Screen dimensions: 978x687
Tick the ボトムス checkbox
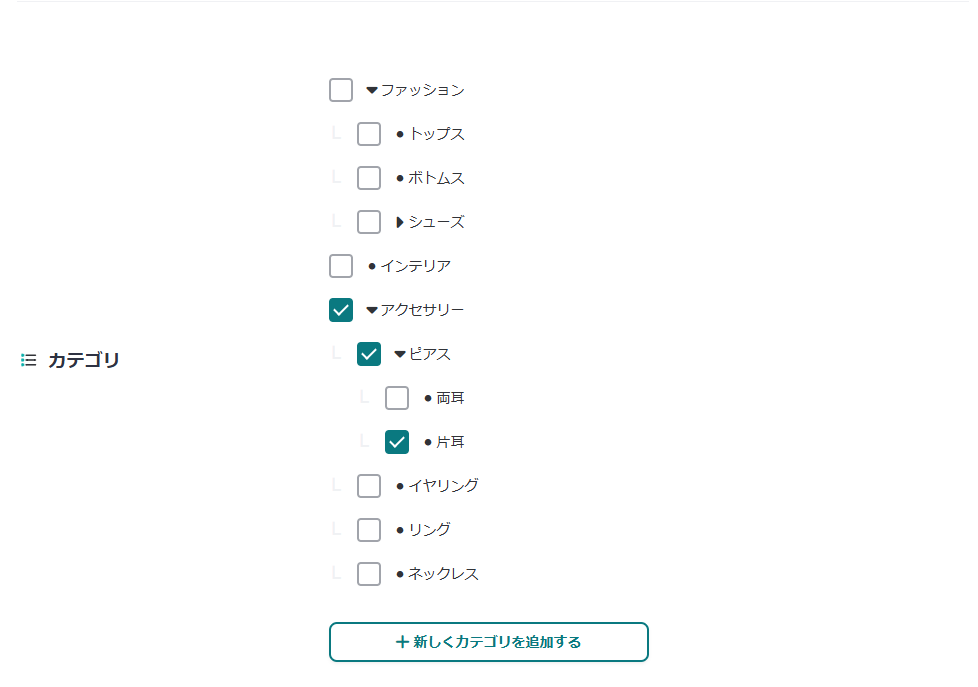pyautogui.click(x=369, y=178)
